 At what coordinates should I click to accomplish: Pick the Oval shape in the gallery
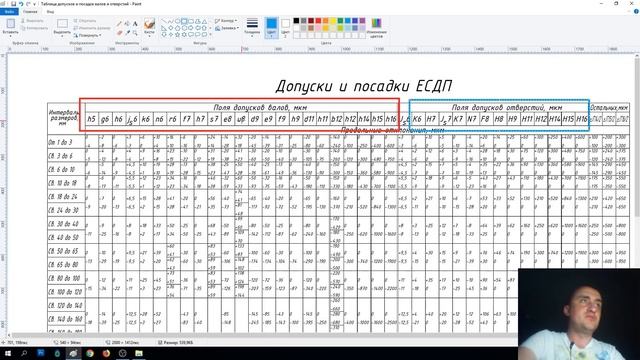pyautogui.click(x=178, y=21)
